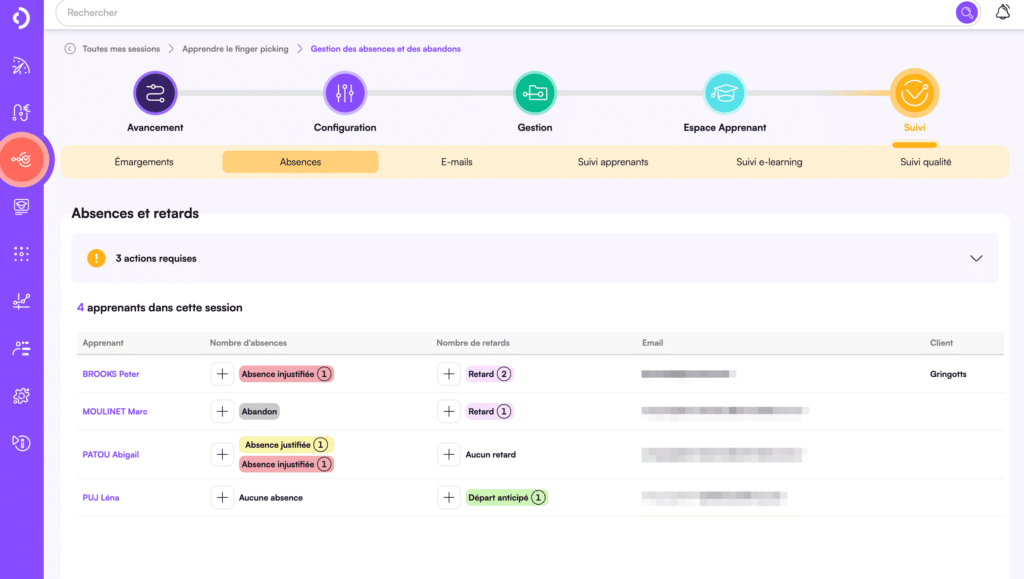This screenshot has height=579, width=1024.
Task: Add an absence for BROOKS Peter
Action: pyautogui.click(x=222, y=374)
